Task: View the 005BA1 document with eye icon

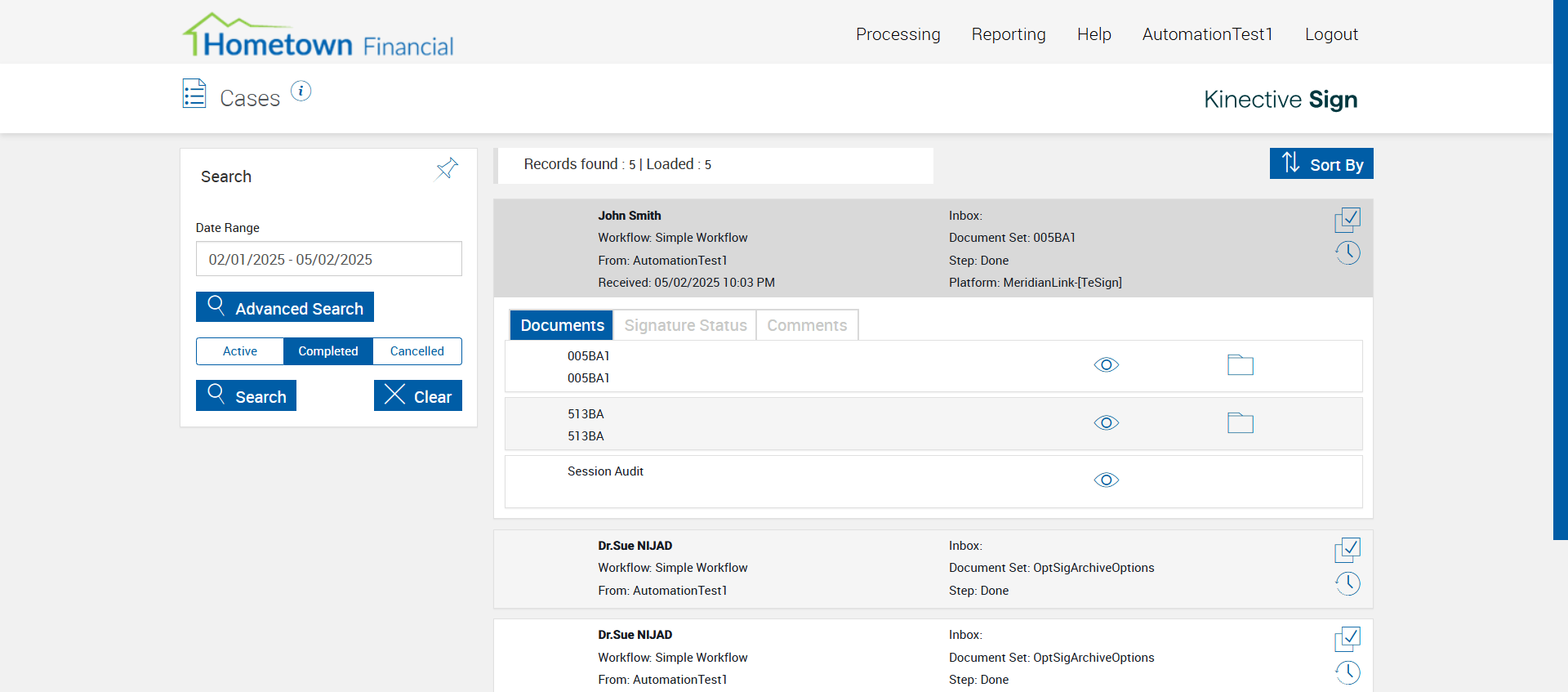Action: [1106, 365]
